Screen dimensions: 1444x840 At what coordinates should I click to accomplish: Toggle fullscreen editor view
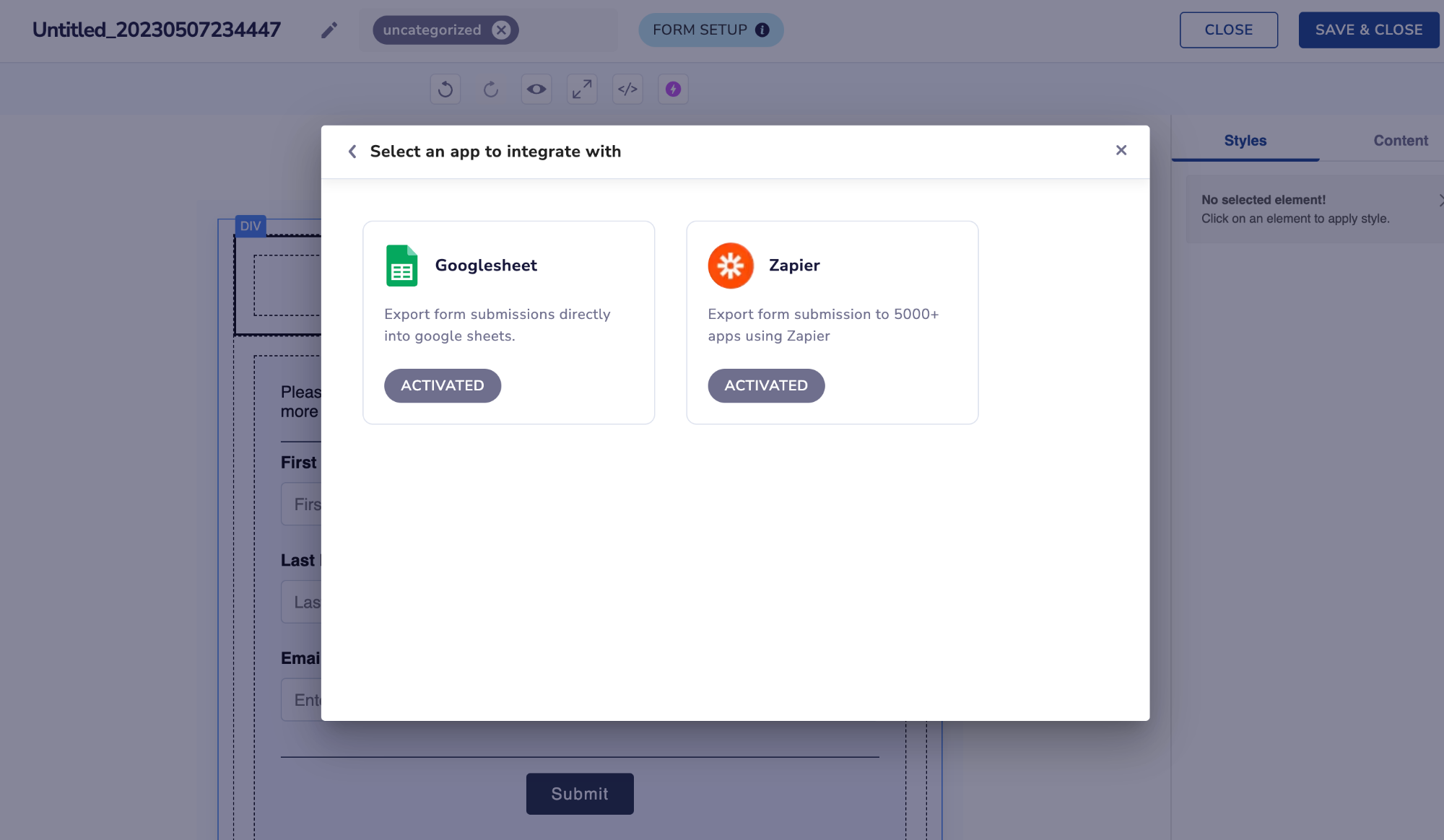(x=582, y=89)
